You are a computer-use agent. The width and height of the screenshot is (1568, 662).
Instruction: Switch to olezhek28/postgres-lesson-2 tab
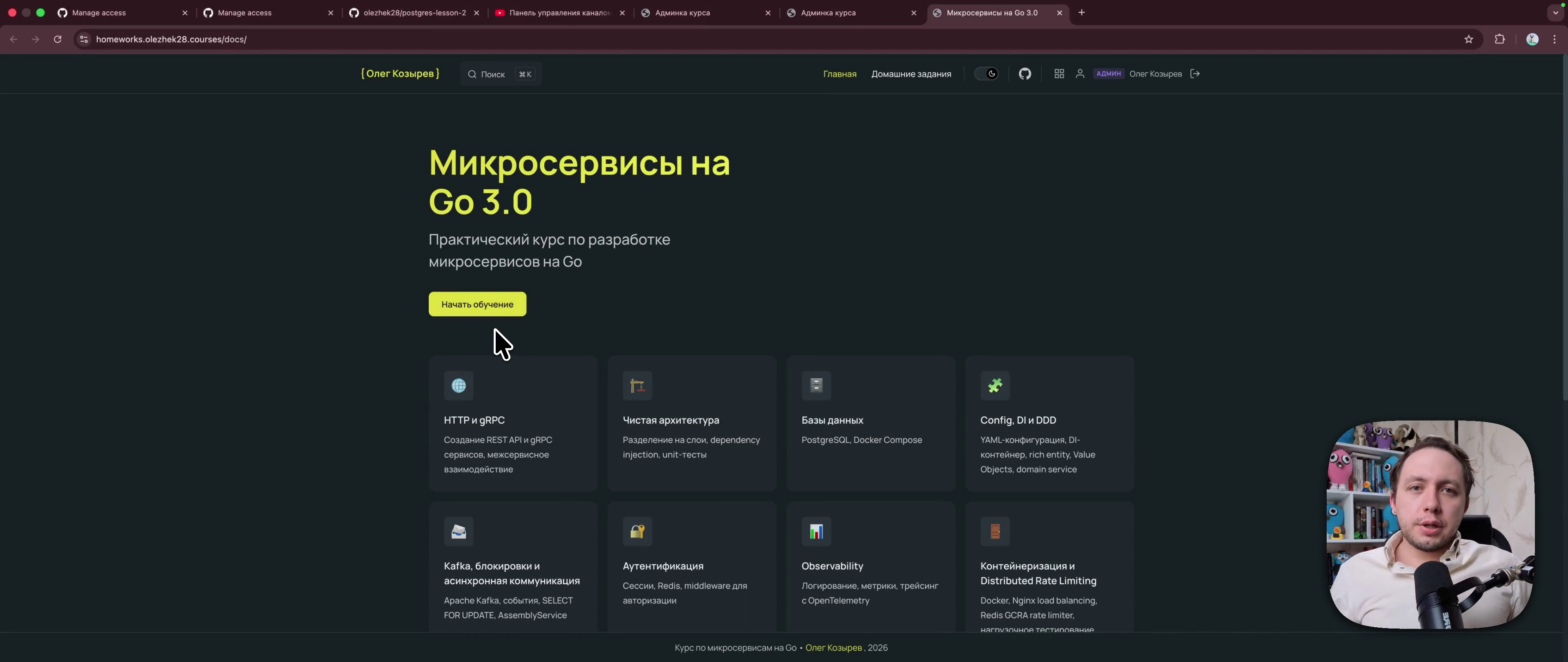click(414, 13)
